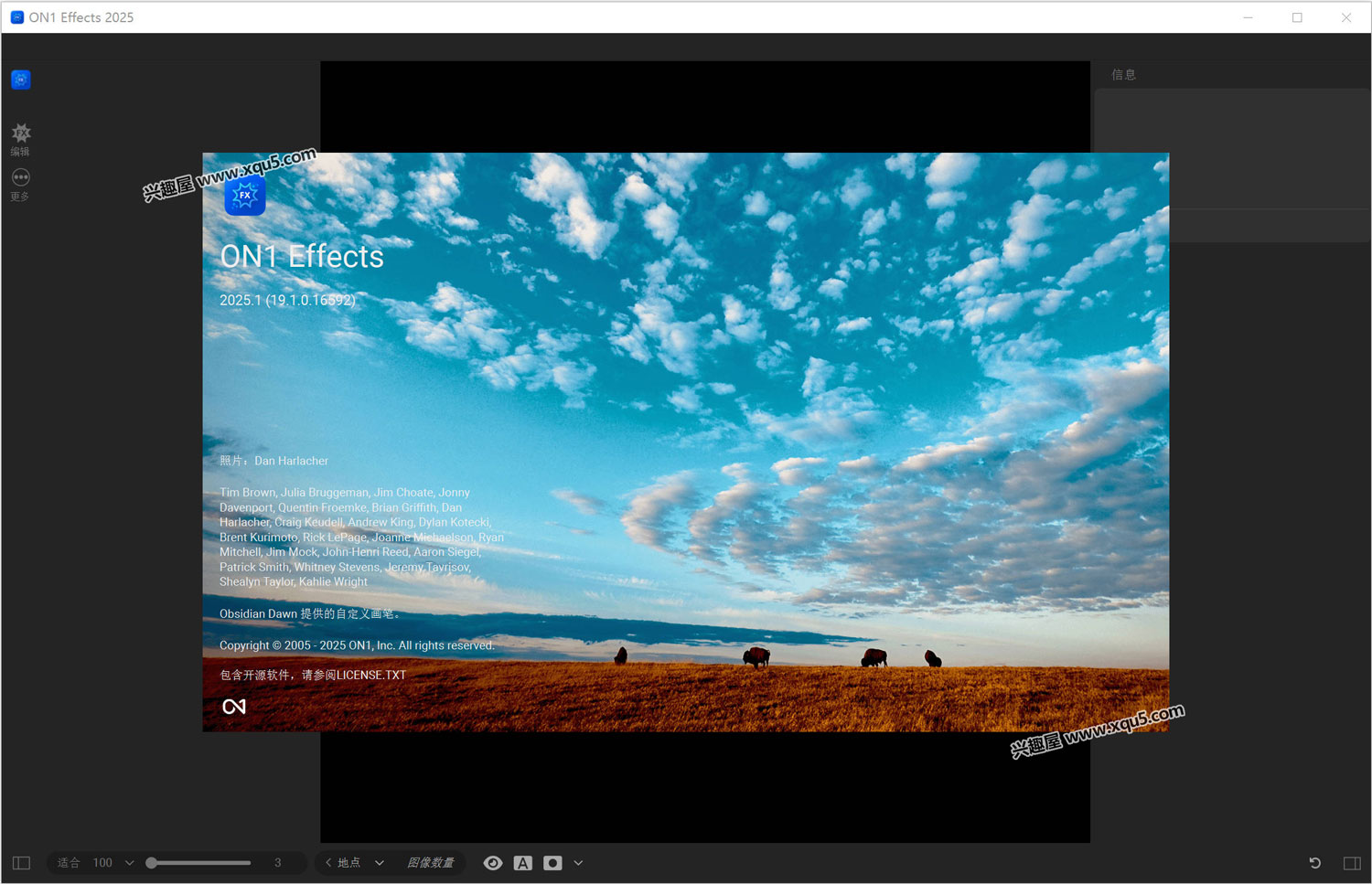Minimize the ON1 Effects 2025 window
Viewport: 1372px width, 884px height.
[x=1249, y=17]
